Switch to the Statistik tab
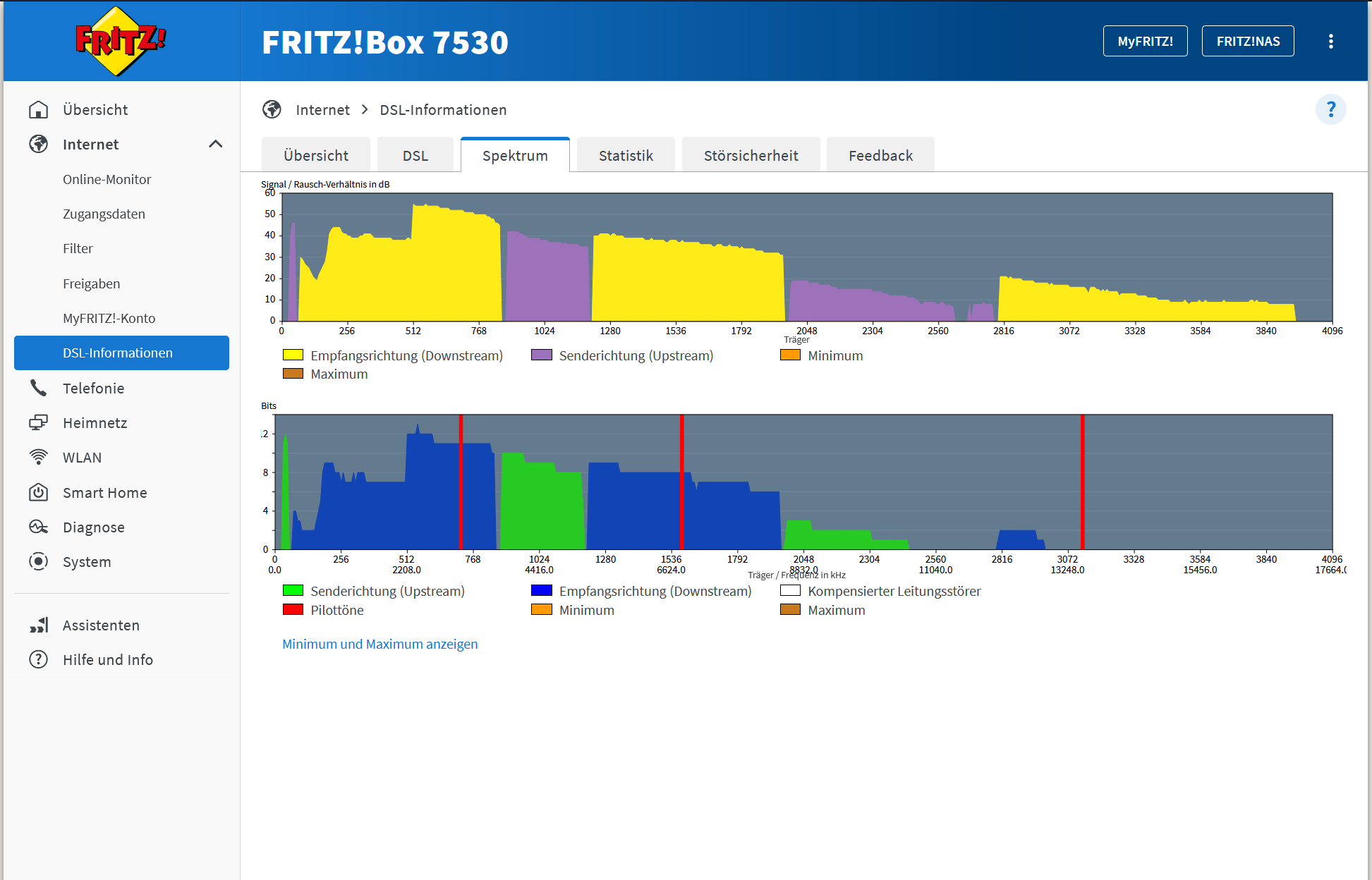This screenshot has height=880, width=1372. pos(626,156)
